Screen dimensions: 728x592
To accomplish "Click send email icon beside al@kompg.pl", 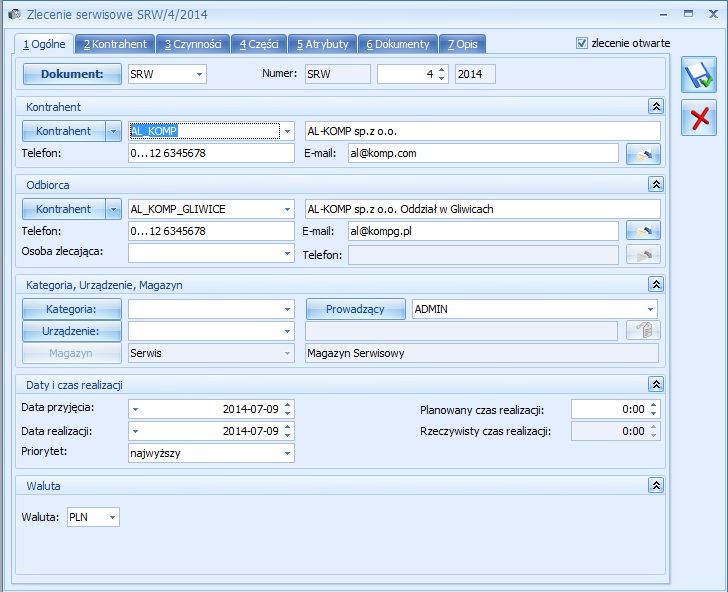I will pos(643,231).
